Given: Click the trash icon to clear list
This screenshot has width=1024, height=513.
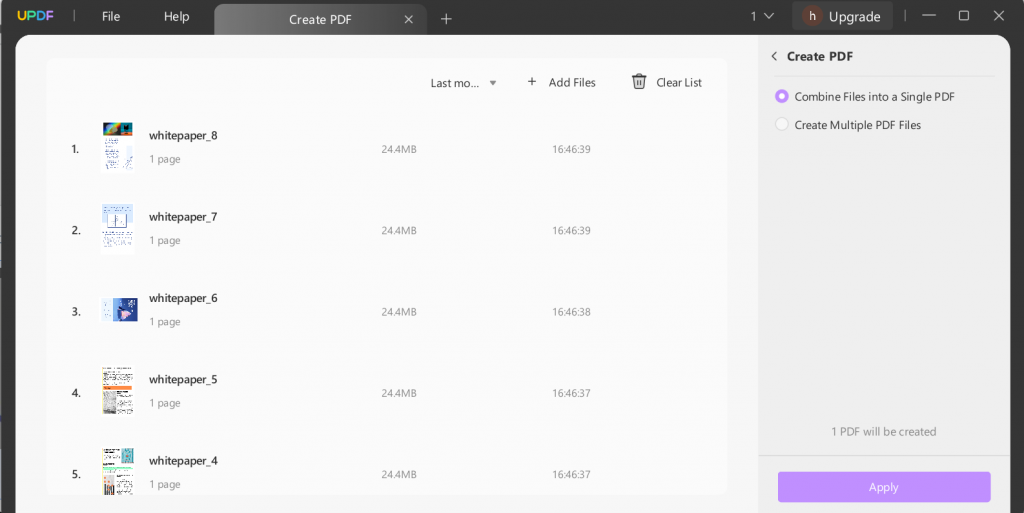Looking at the screenshot, I should pos(639,82).
